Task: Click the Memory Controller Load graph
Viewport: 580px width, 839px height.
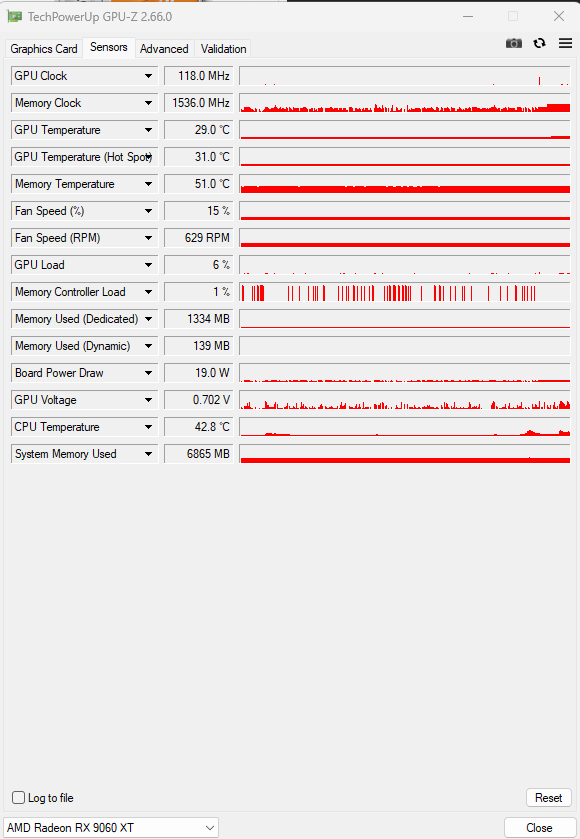Action: point(405,292)
